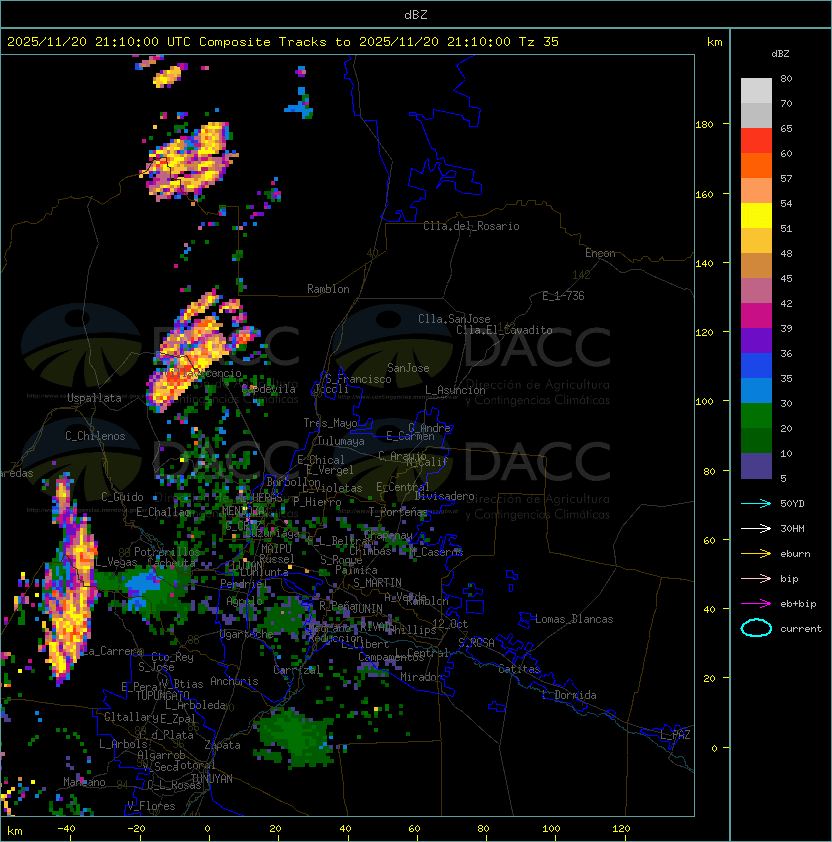Click the TUNUYAN label
The image size is (832, 842).
(x=212, y=779)
